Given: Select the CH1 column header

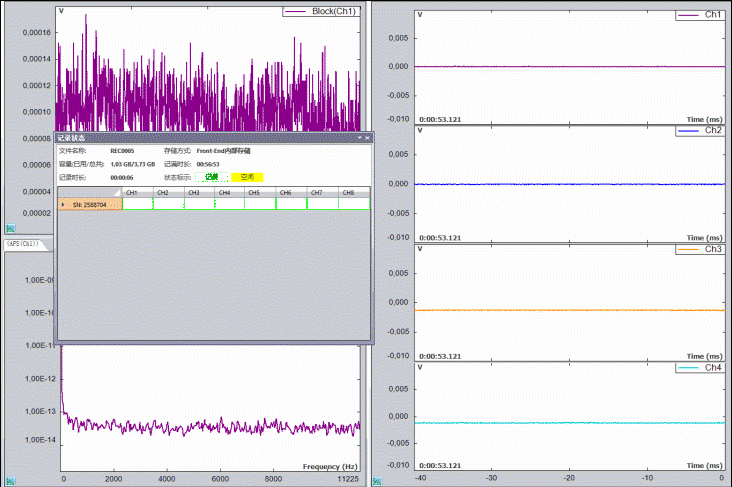Looking at the screenshot, I should click(131, 192).
